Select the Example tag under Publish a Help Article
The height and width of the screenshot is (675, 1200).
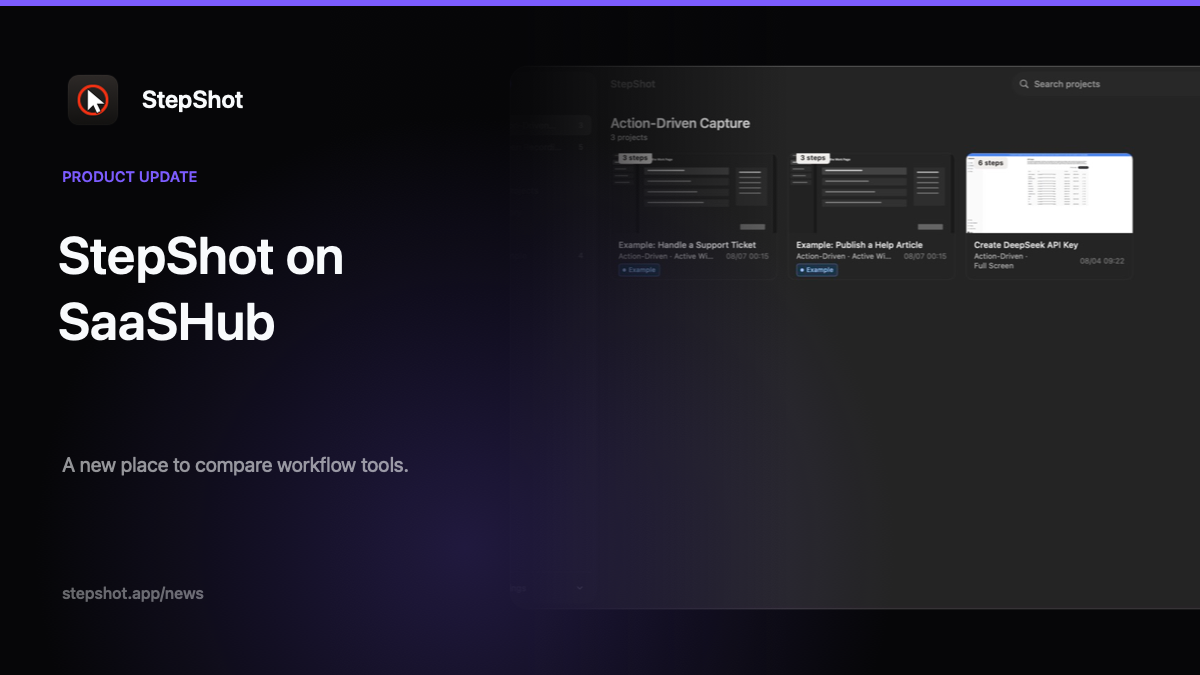(817, 270)
